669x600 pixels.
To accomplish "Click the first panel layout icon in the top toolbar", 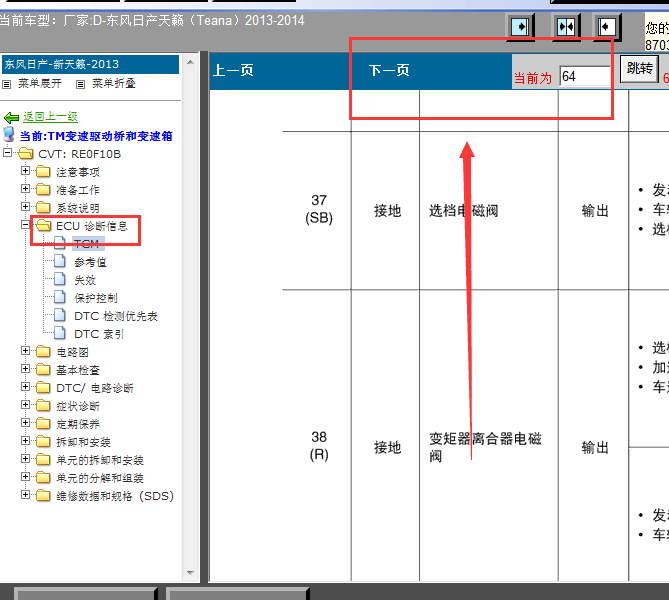I will (520, 27).
